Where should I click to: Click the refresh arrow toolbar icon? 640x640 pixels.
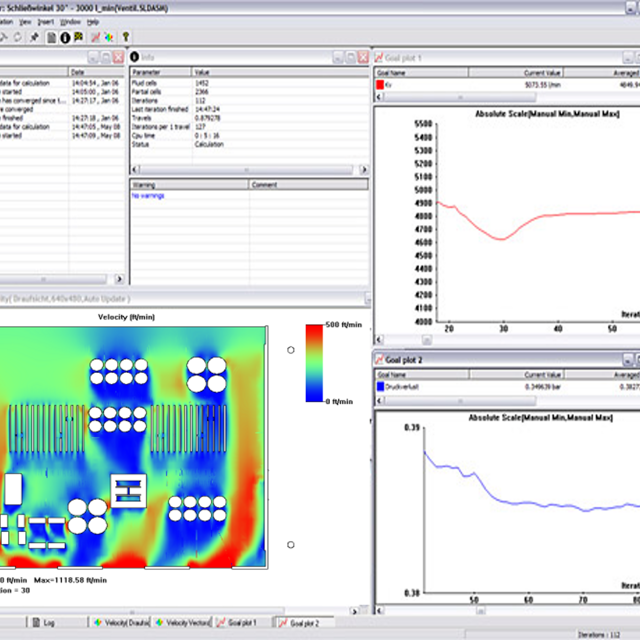point(19,37)
